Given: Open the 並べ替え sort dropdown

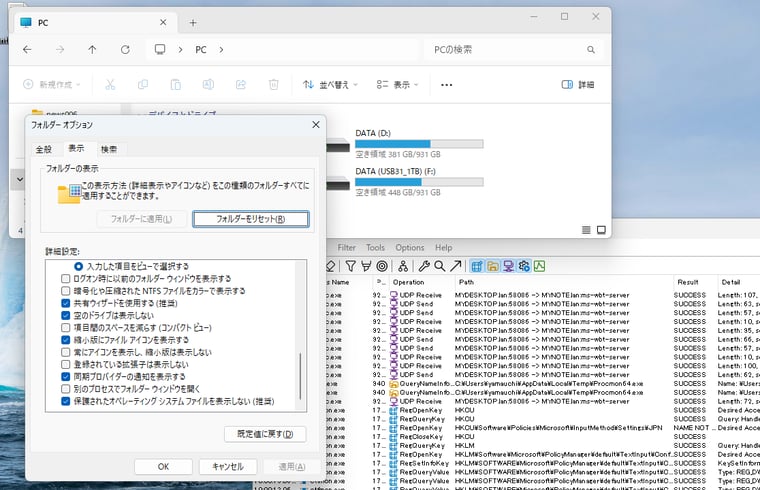Looking at the screenshot, I should [330, 85].
